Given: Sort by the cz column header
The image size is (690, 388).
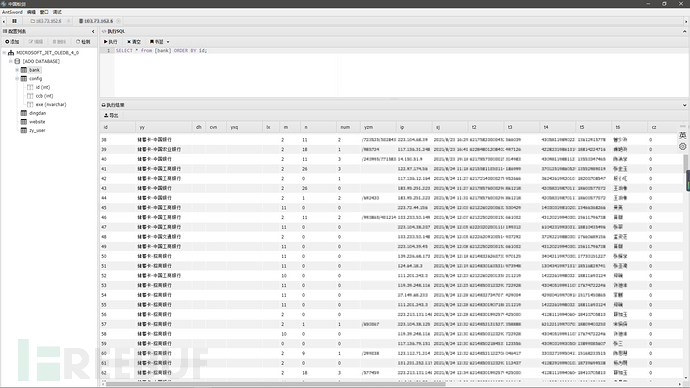Looking at the screenshot, I should [663, 127].
